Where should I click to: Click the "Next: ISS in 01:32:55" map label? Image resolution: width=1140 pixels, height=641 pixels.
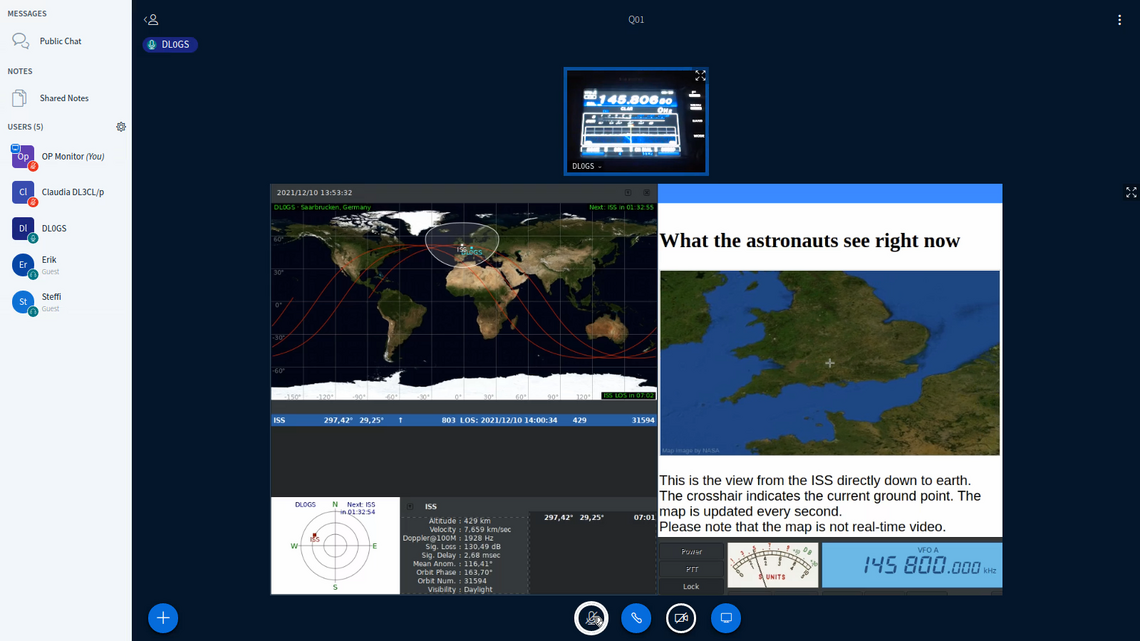621,207
